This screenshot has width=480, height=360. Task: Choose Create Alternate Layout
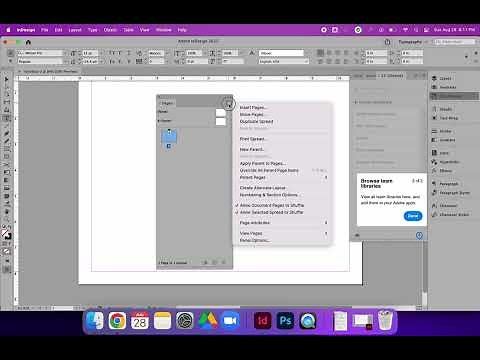(263, 188)
